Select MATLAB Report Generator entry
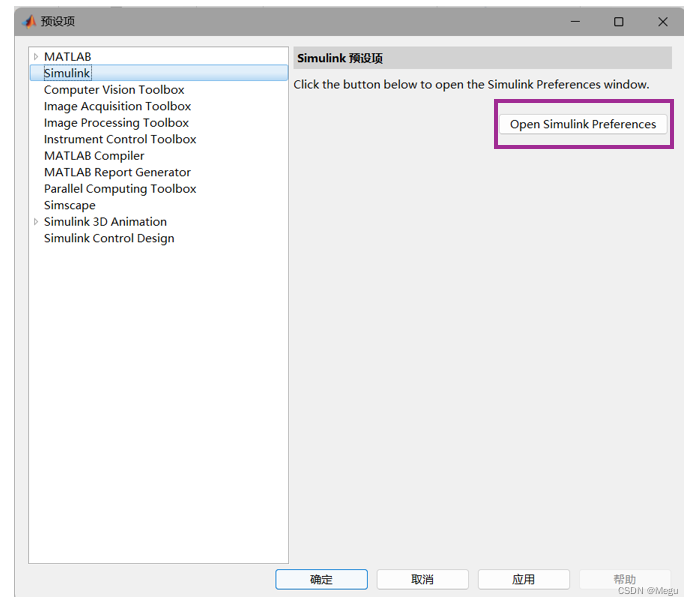693x605 pixels. point(118,172)
